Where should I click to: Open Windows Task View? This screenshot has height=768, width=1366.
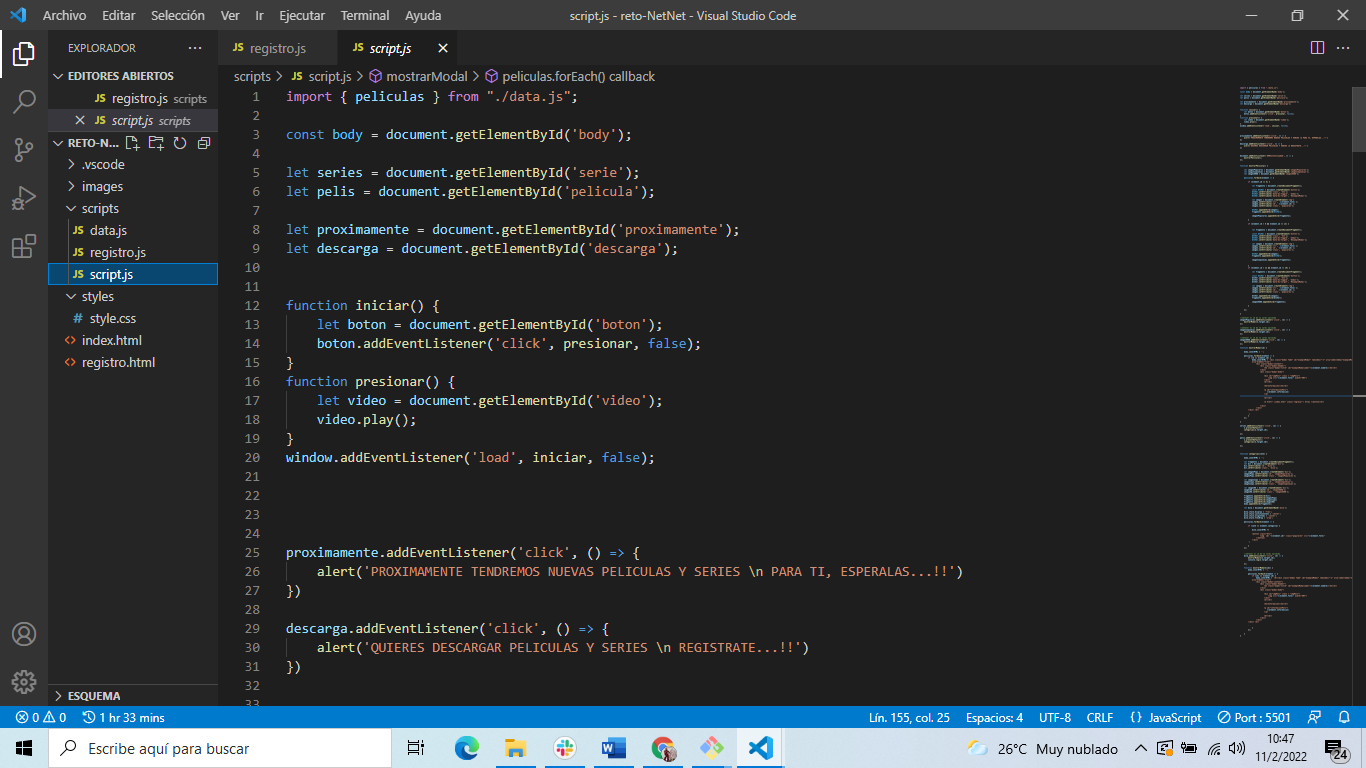pos(416,748)
